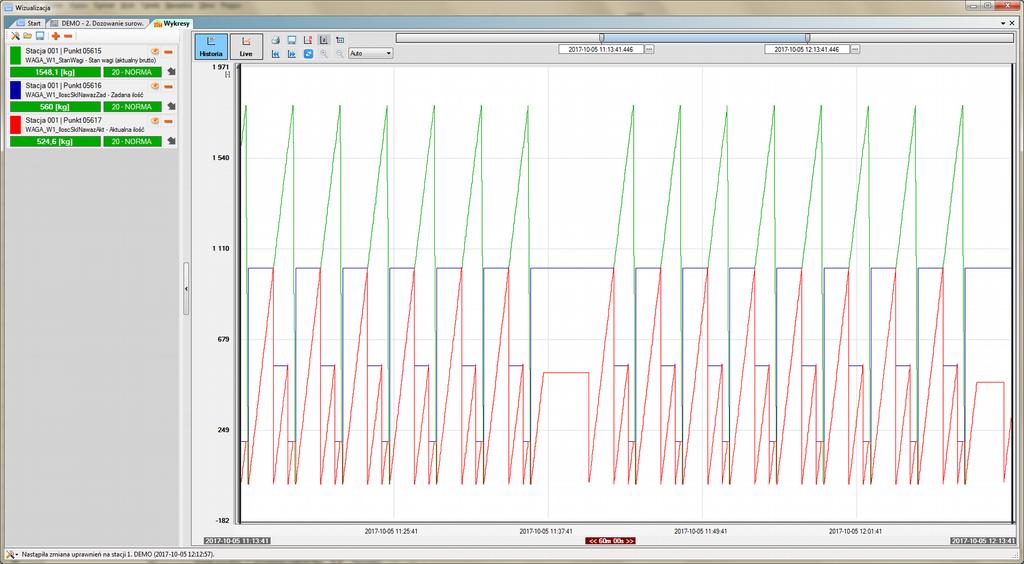Screen dimensions: 1024x564
Task: Click the << 60m 00s >> time span button
Action: (611, 541)
